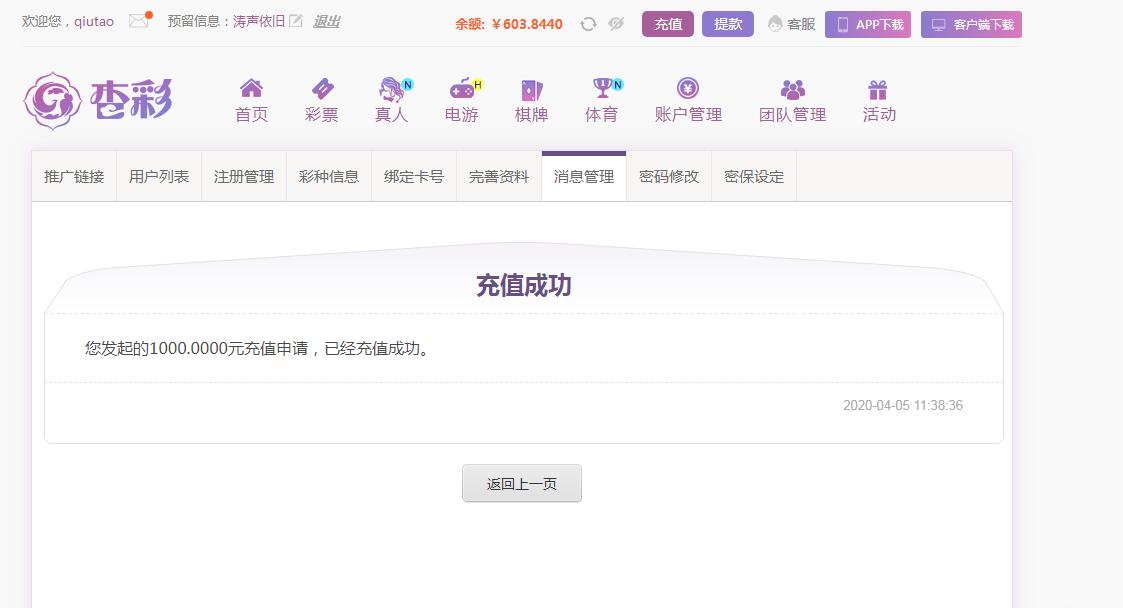The height and width of the screenshot is (608, 1123).
Task: Click the 客户端下载 button
Action: [x=971, y=24]
